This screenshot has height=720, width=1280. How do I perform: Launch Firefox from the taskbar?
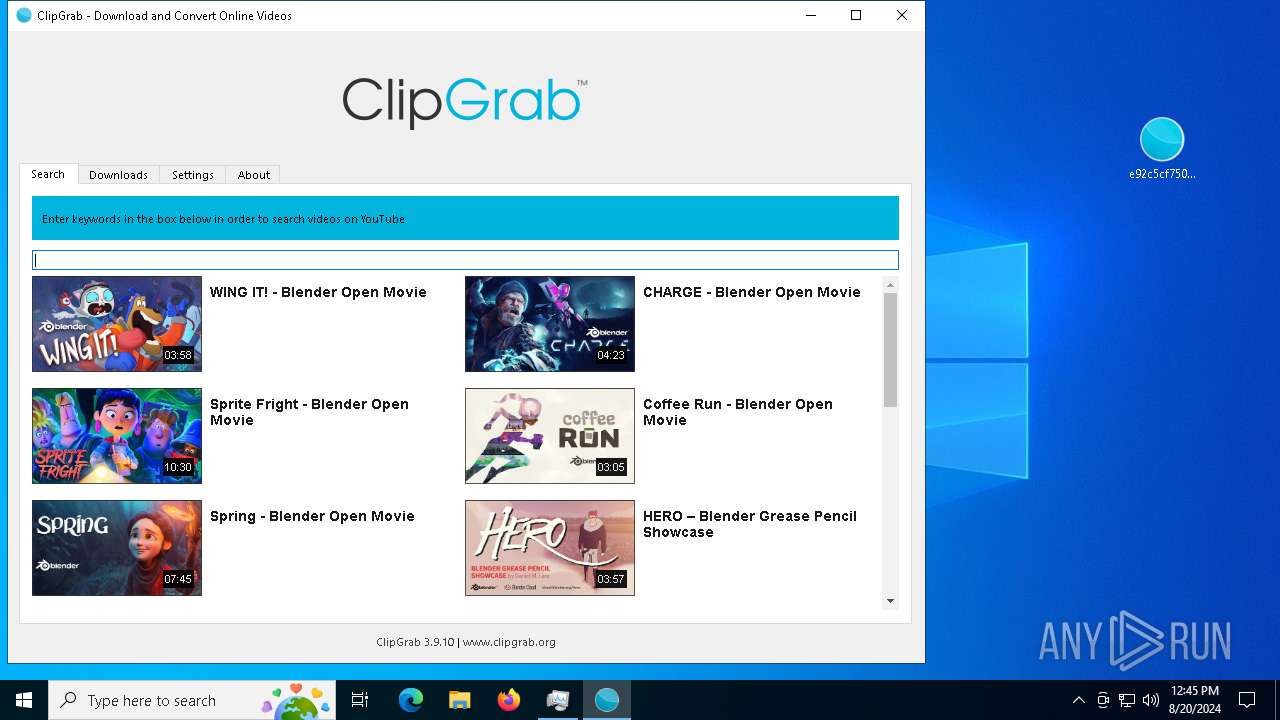[509, 700]
